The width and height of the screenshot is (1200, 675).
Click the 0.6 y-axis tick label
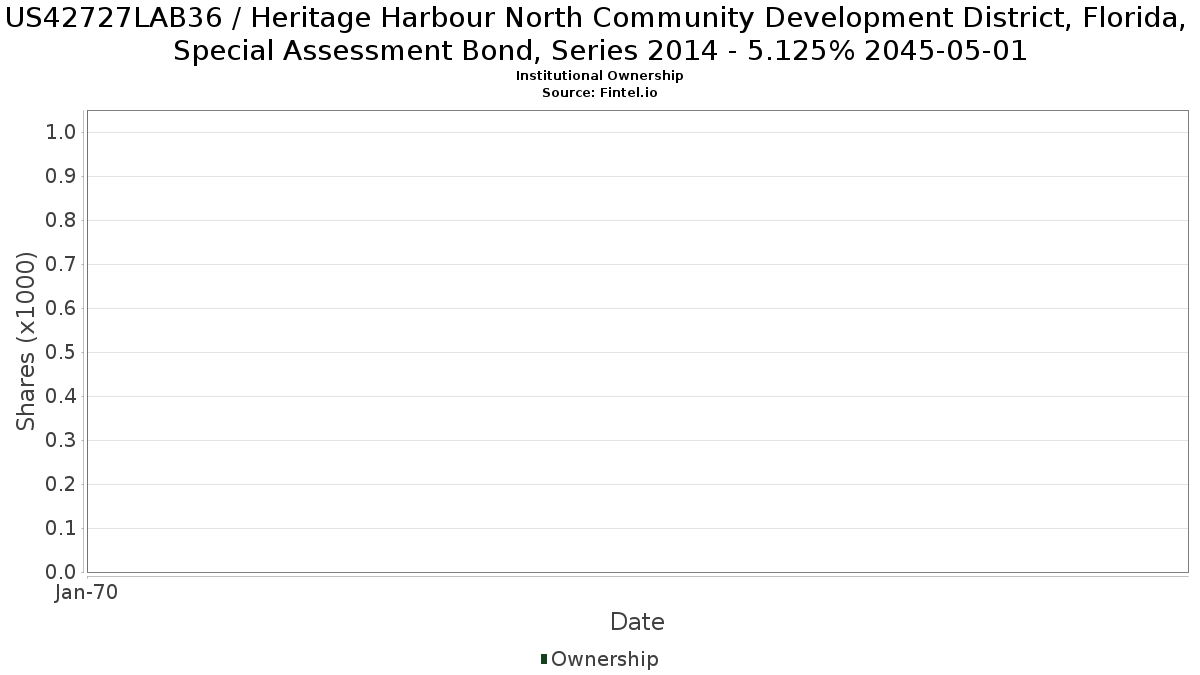[62, 309]
